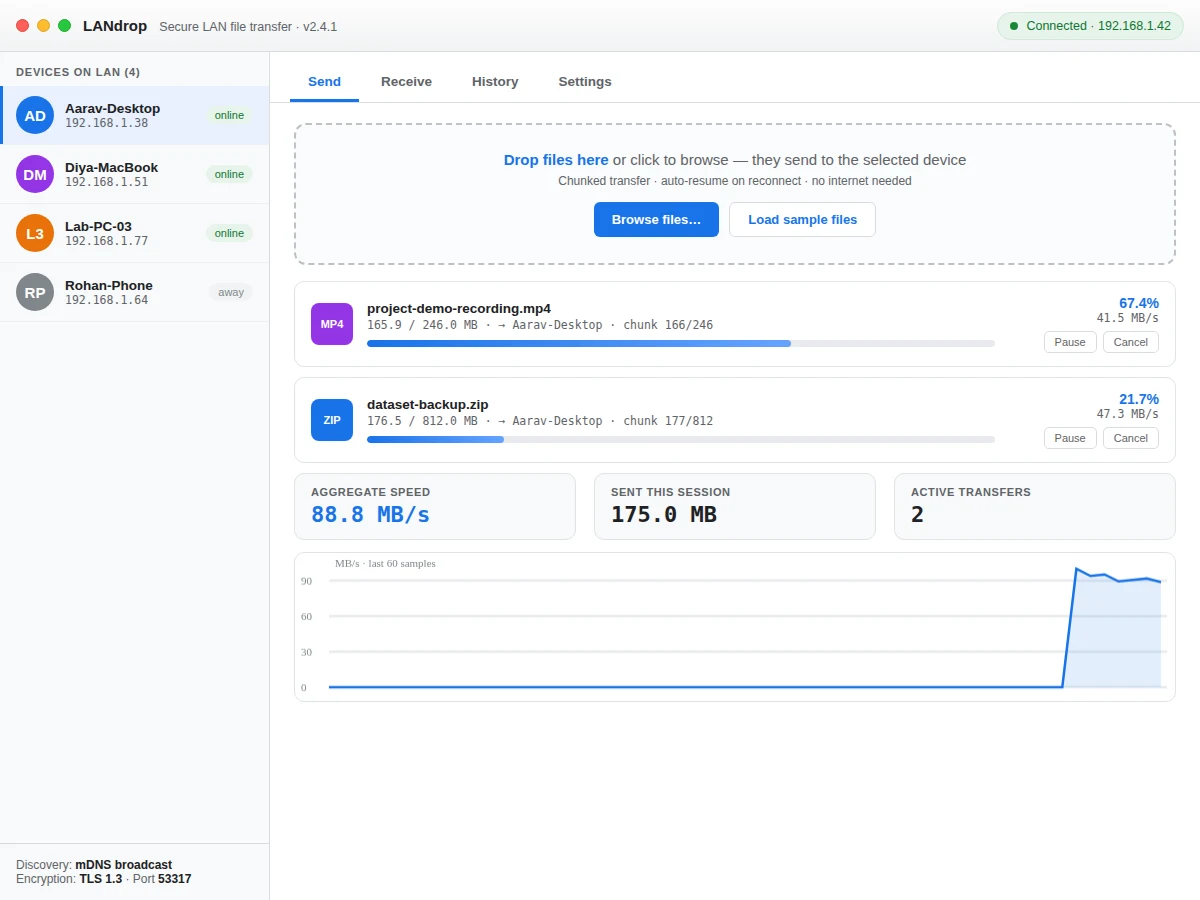1200x900 pixels.
Task: Click the dataset-backup.zip file name
Action: (x=428, y=404)
